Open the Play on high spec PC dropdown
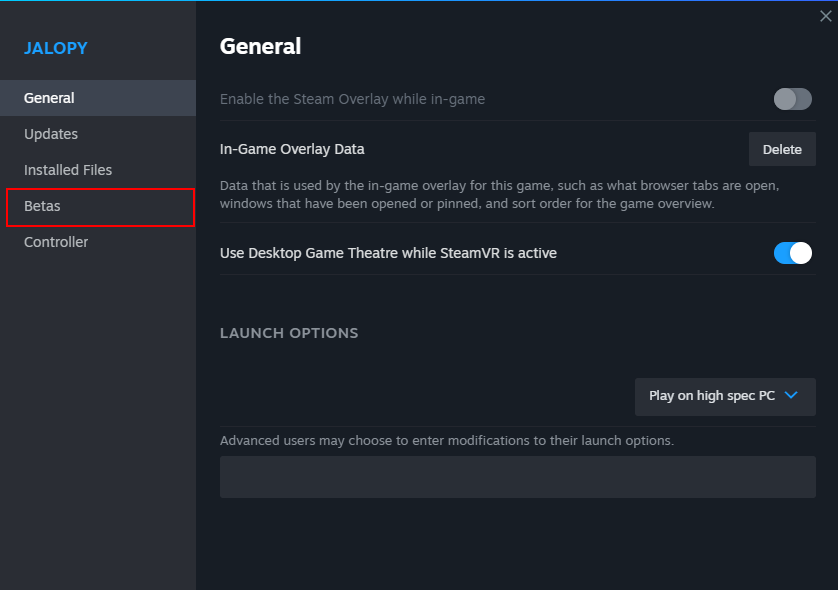Image resolution: width=838 pixels, height=590 pixels. [724, 396]
